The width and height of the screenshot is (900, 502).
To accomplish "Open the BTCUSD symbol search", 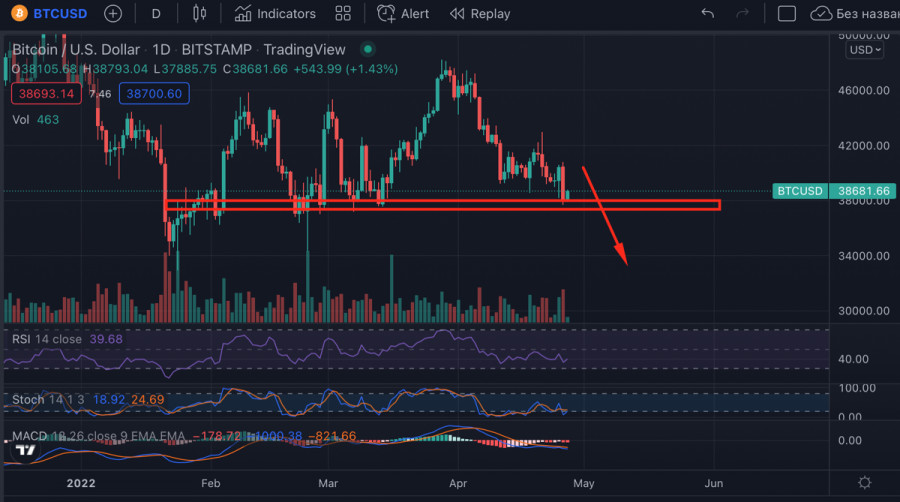I will (60, 13).
